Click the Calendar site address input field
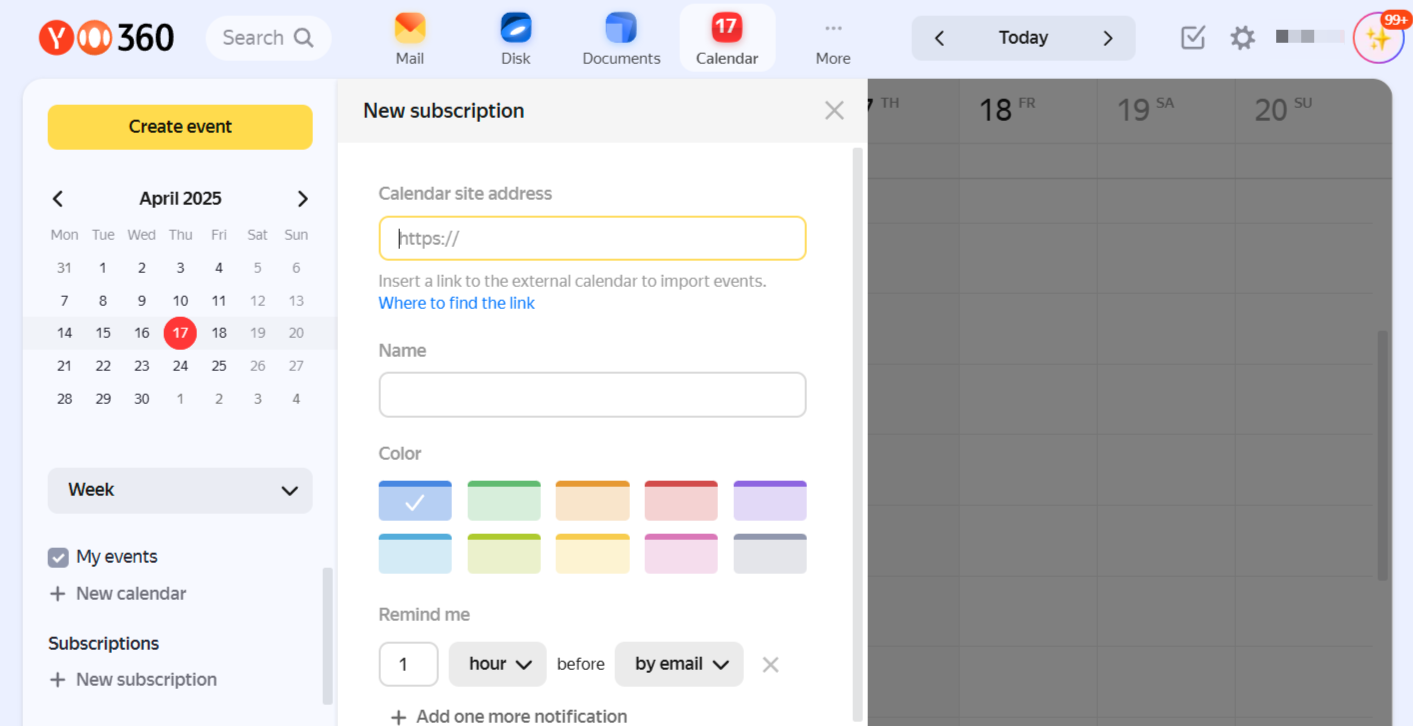This screenshot has width=1413, height=726. (x=592, y=239)
